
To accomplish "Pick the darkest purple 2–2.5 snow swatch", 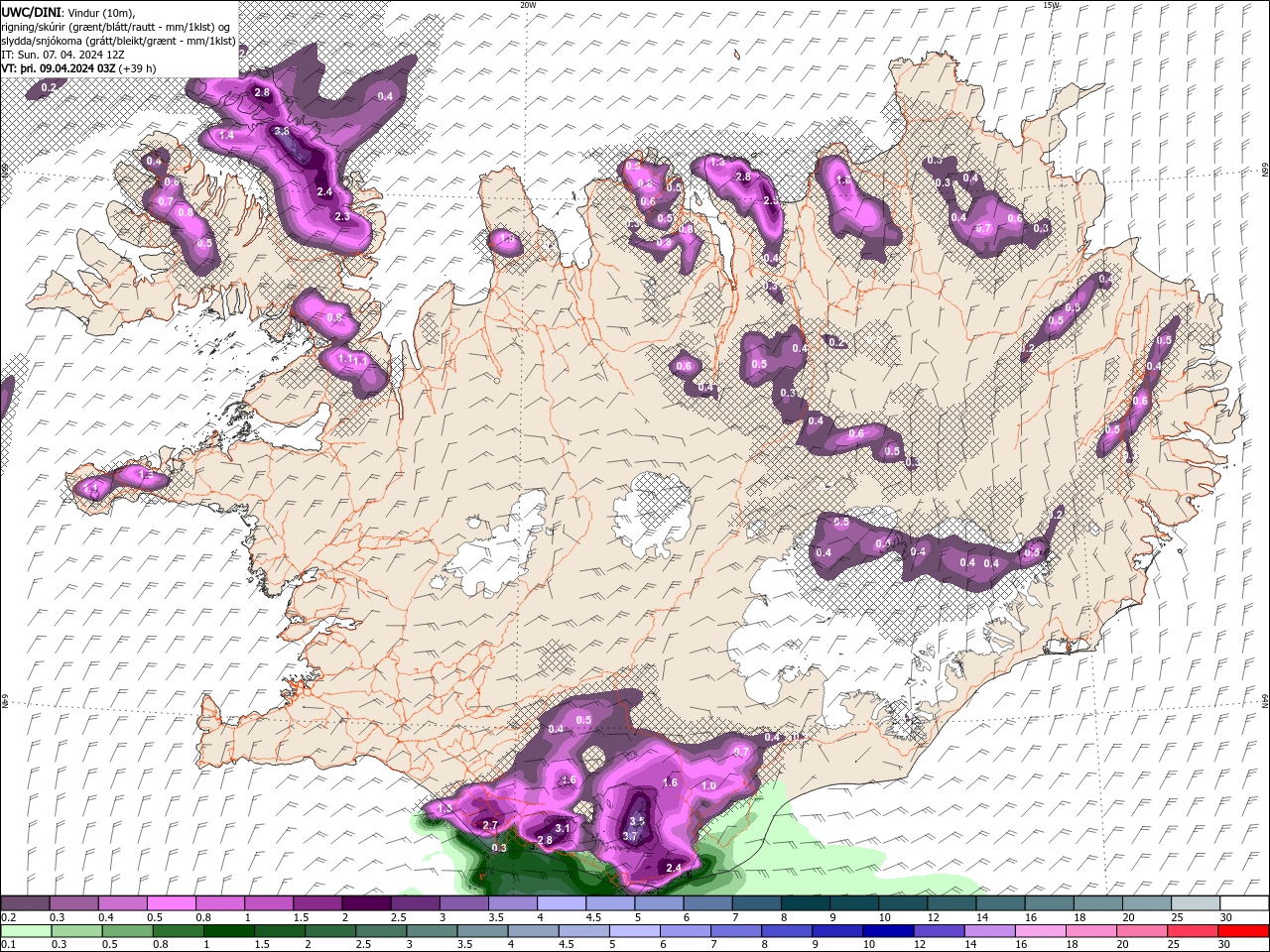I will click(365, 903).
